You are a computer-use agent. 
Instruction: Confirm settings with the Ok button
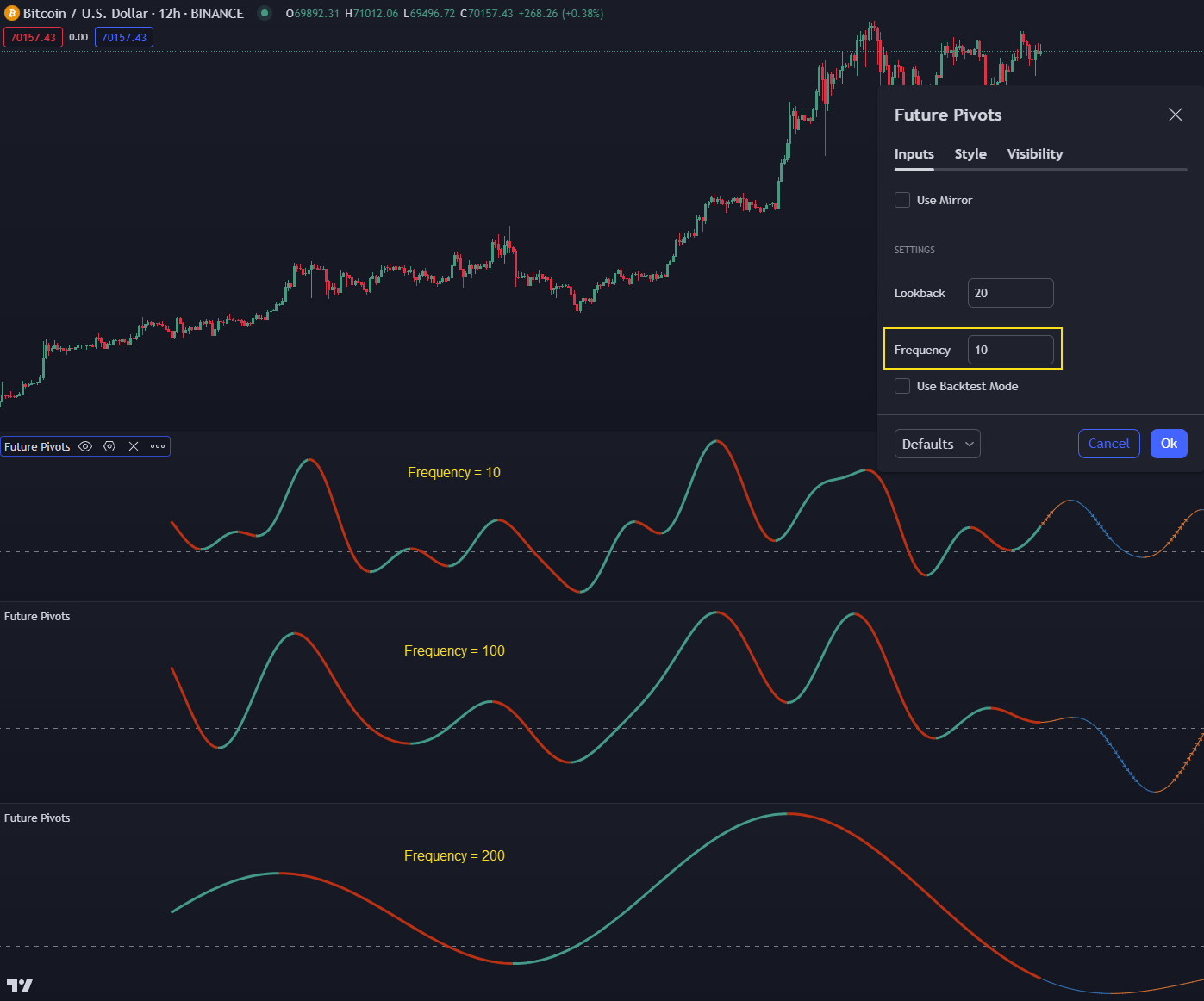pos(1169,444)
